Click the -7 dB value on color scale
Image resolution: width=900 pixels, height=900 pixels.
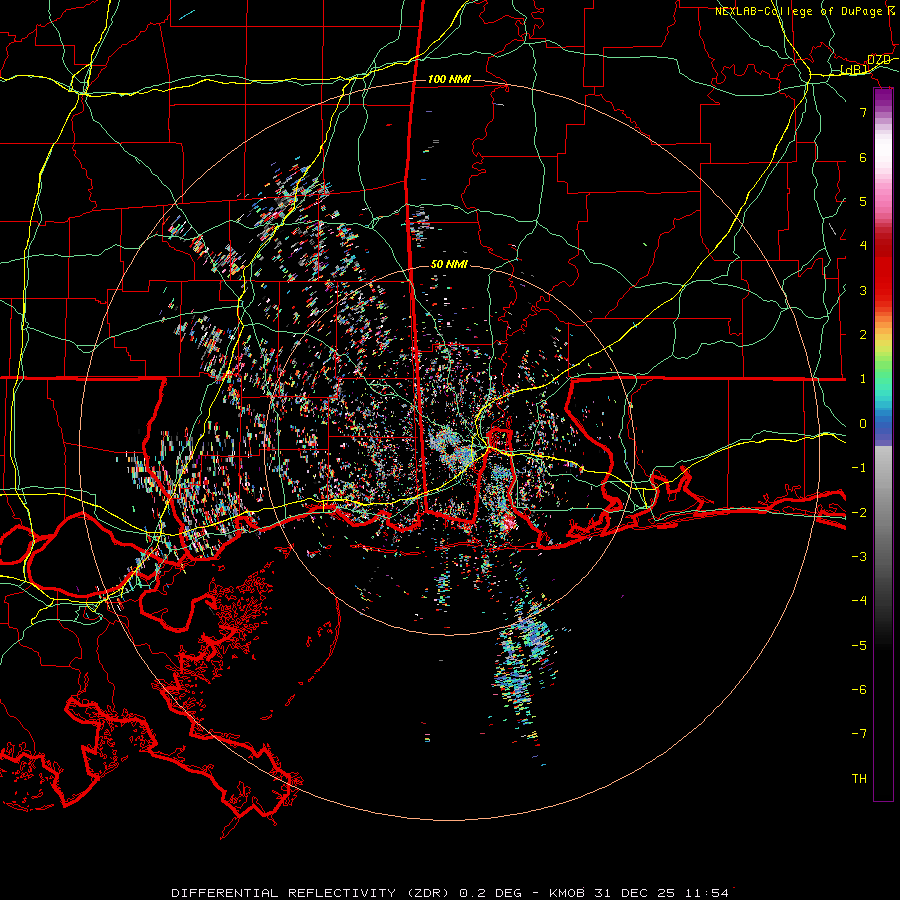pyautogui.click(x=859, y=734)
